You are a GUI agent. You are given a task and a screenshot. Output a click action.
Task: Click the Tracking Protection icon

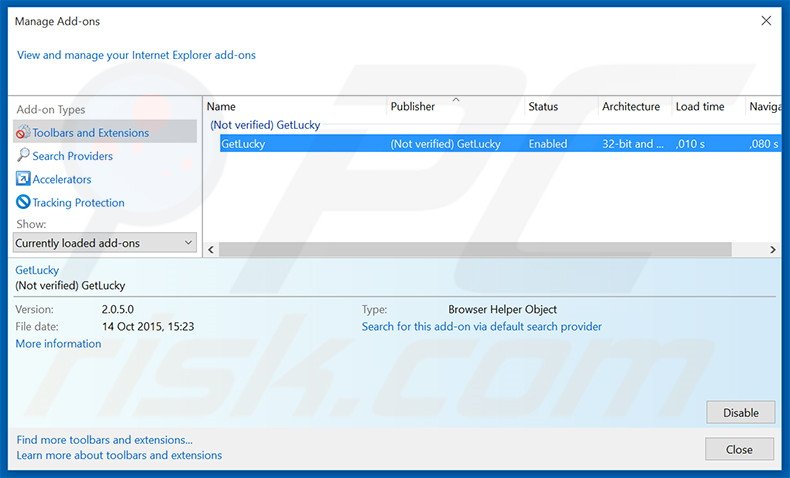[23, 202]
